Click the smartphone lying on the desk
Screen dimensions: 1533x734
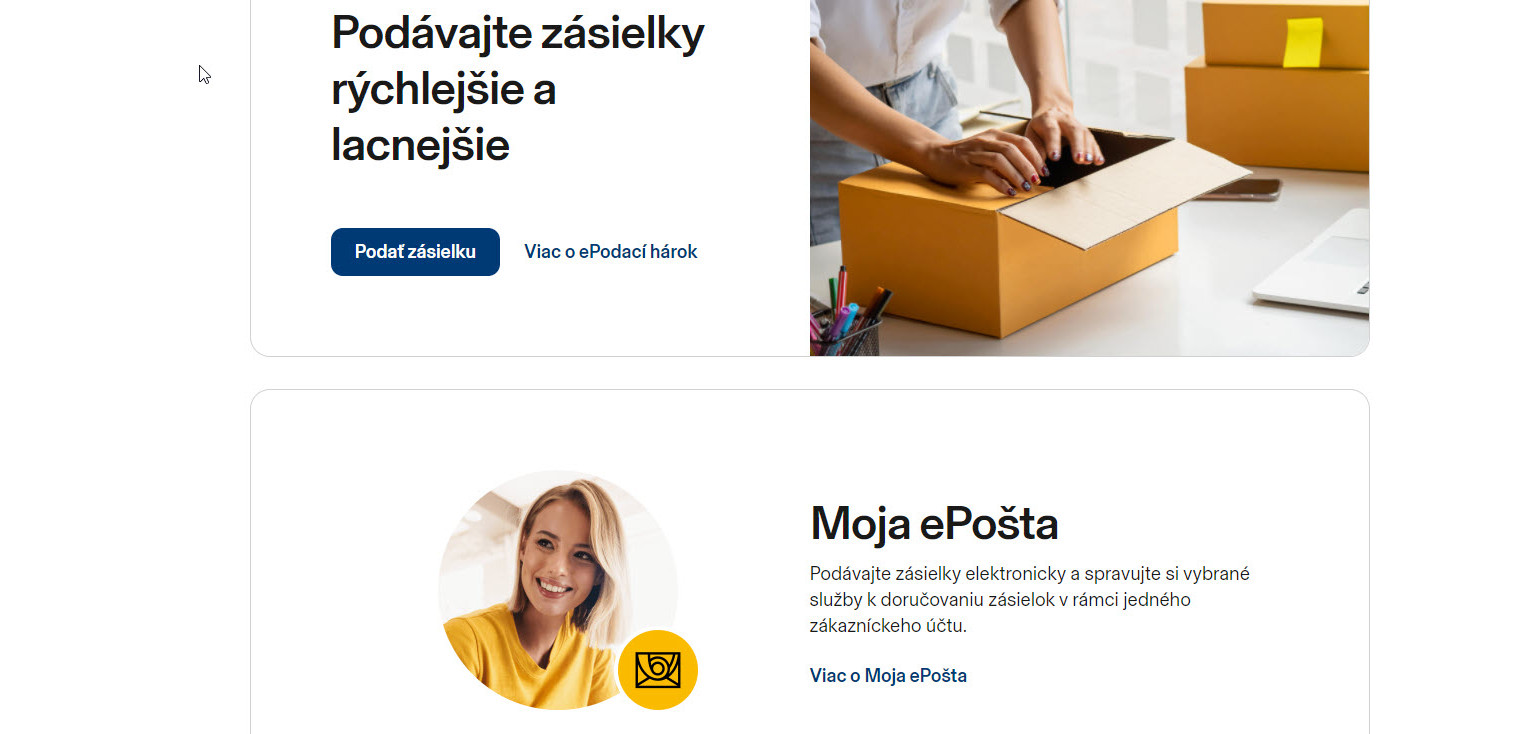1238,189
